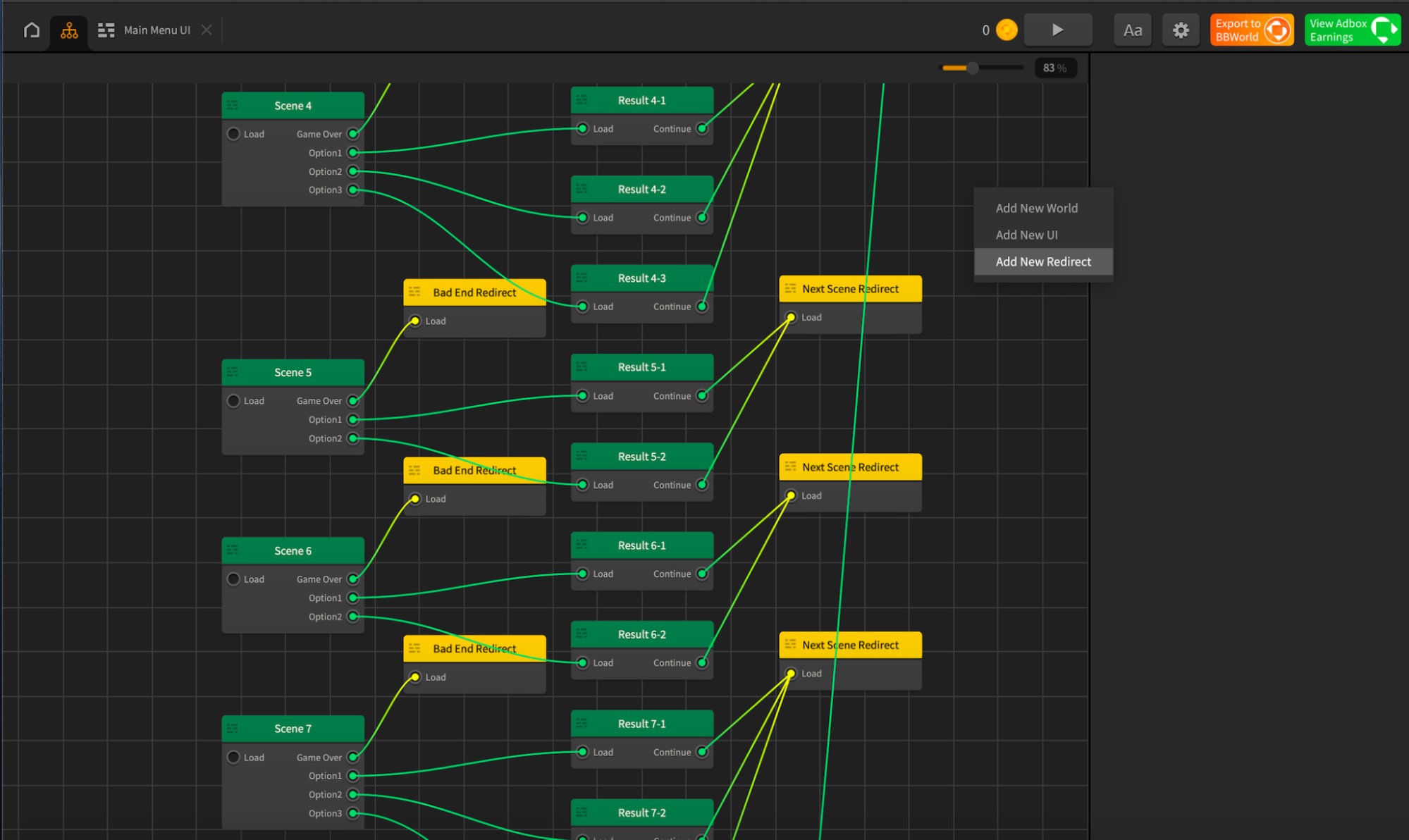Select Add New UI menu option
This screenshot has width=1409, height=840.
click(x=1026, y=235)
